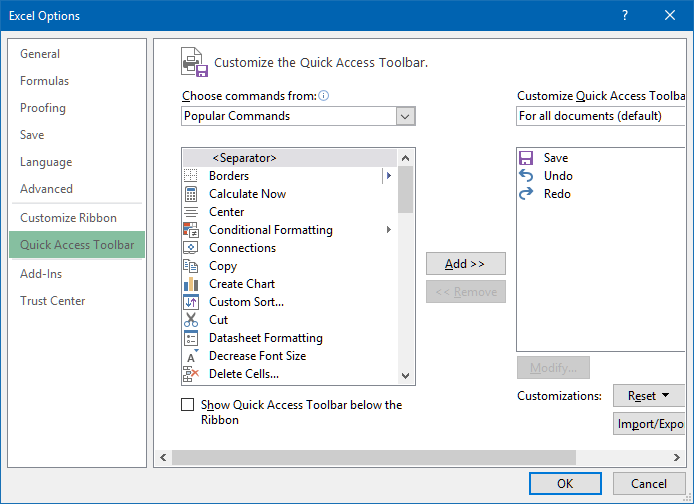
Task: Open the Popular Commands dropdown
Action: [x=405, y=116]
